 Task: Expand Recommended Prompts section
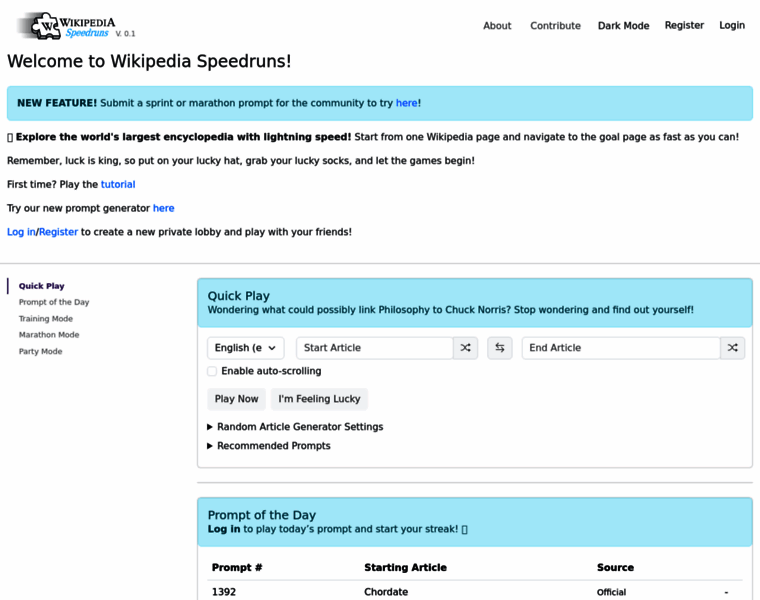tap(273, 446)
